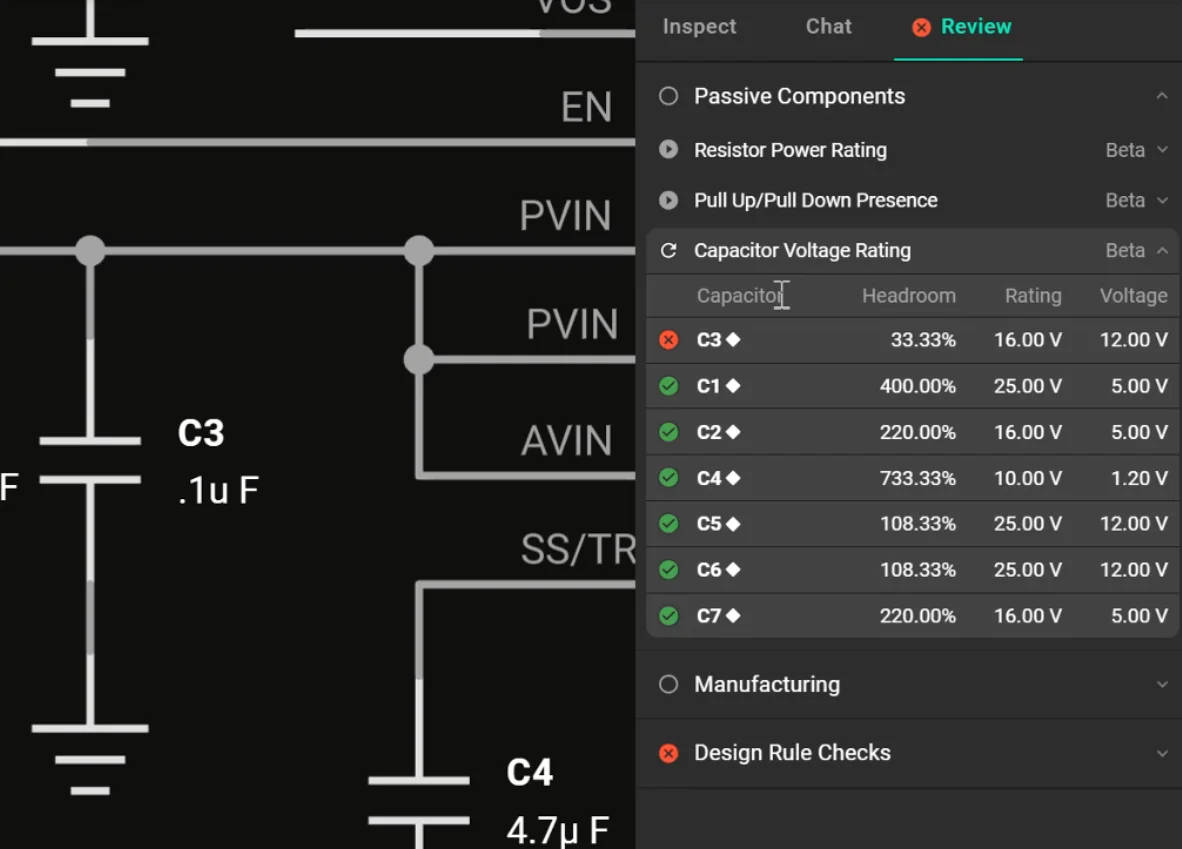Select the C4 result row
This screenshot has height=849, width=1182.
pos(900,478)
